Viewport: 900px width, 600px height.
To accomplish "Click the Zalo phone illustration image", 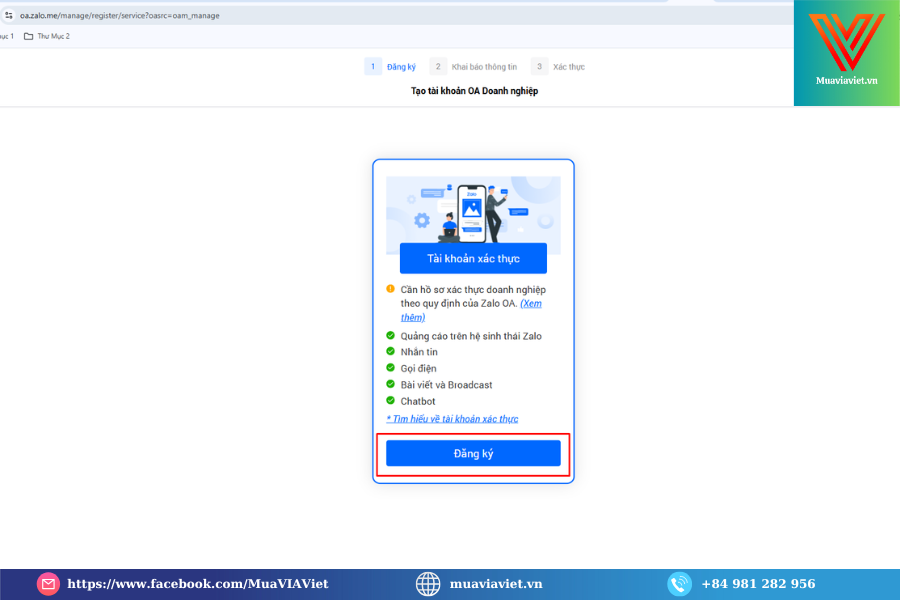I will 473,214.
